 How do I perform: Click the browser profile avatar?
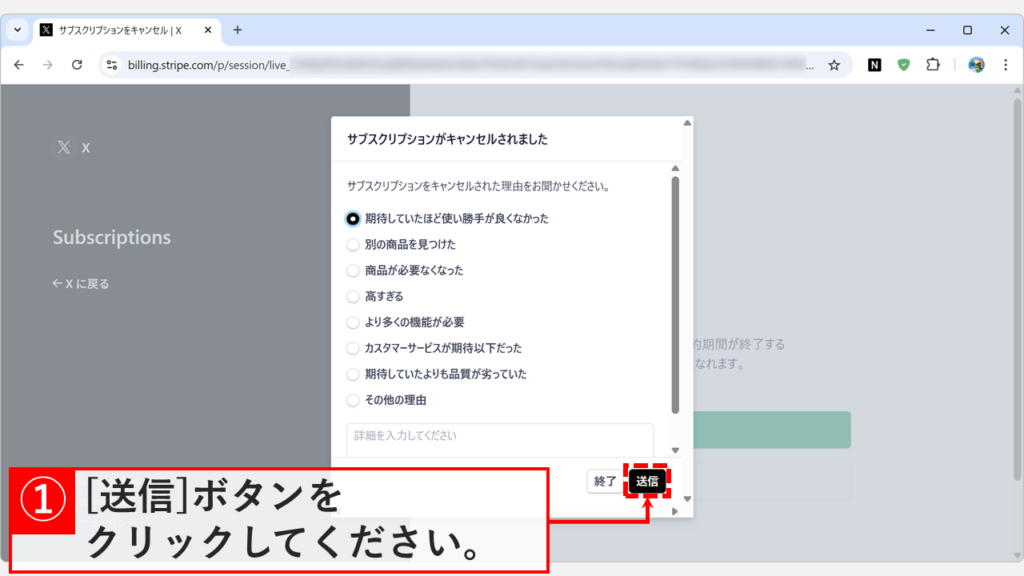973,64
